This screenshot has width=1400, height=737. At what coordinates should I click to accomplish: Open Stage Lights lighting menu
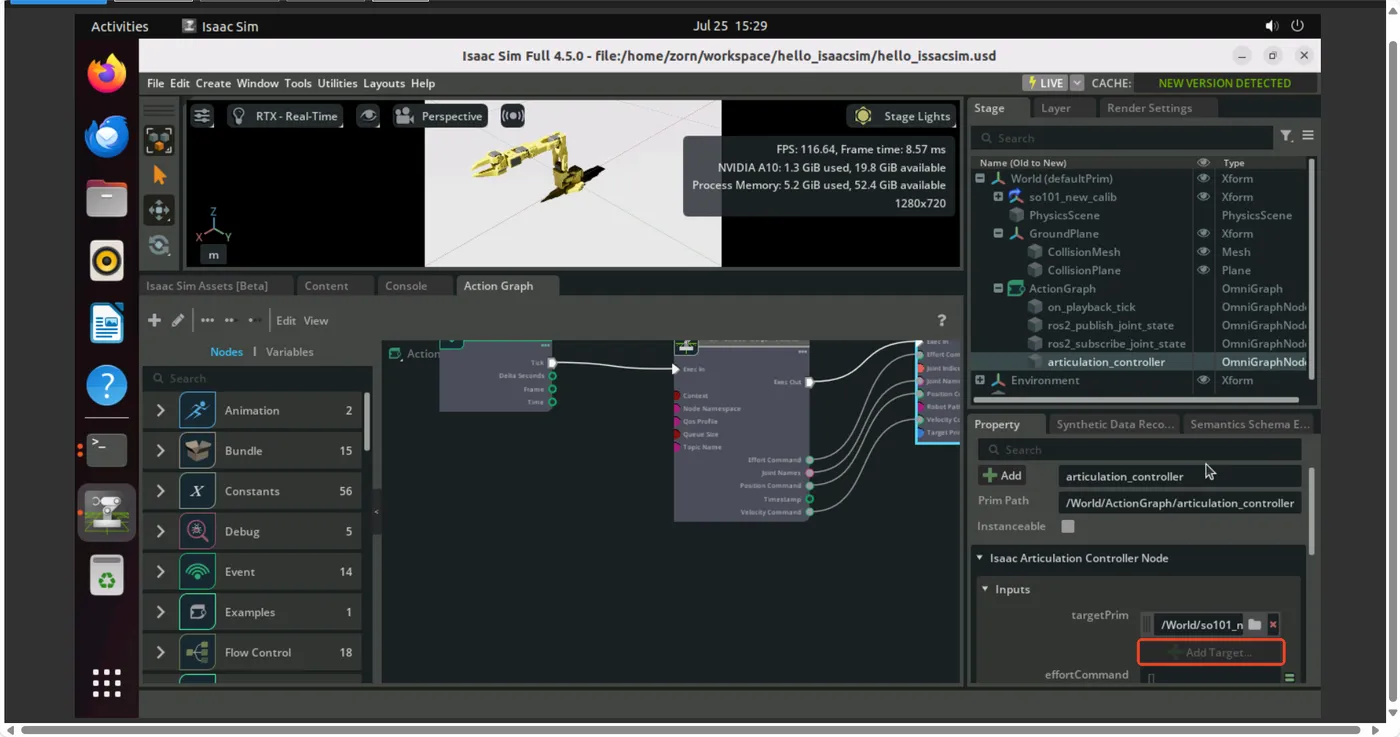pyautogui.click(x=903, y=116)
